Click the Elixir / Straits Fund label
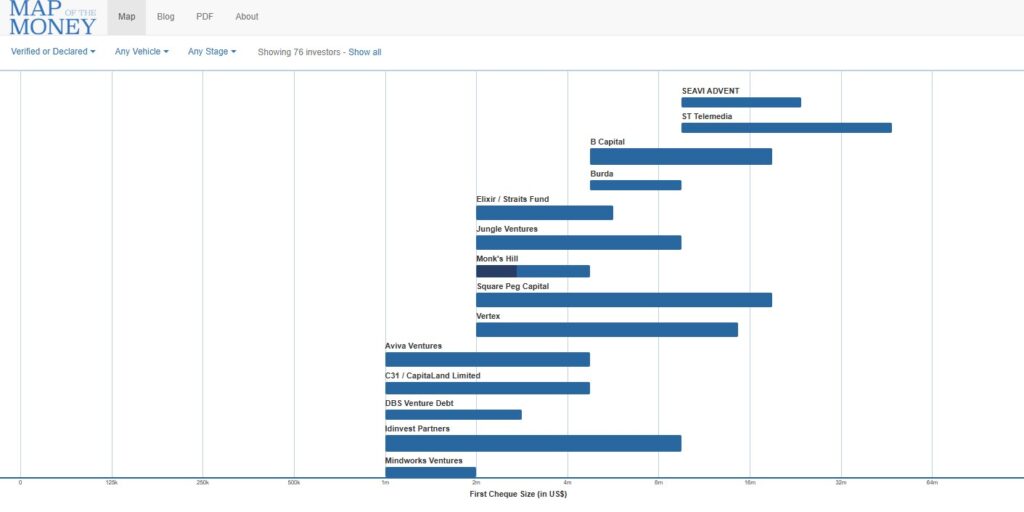1024x512 pixels. point(513,199)
